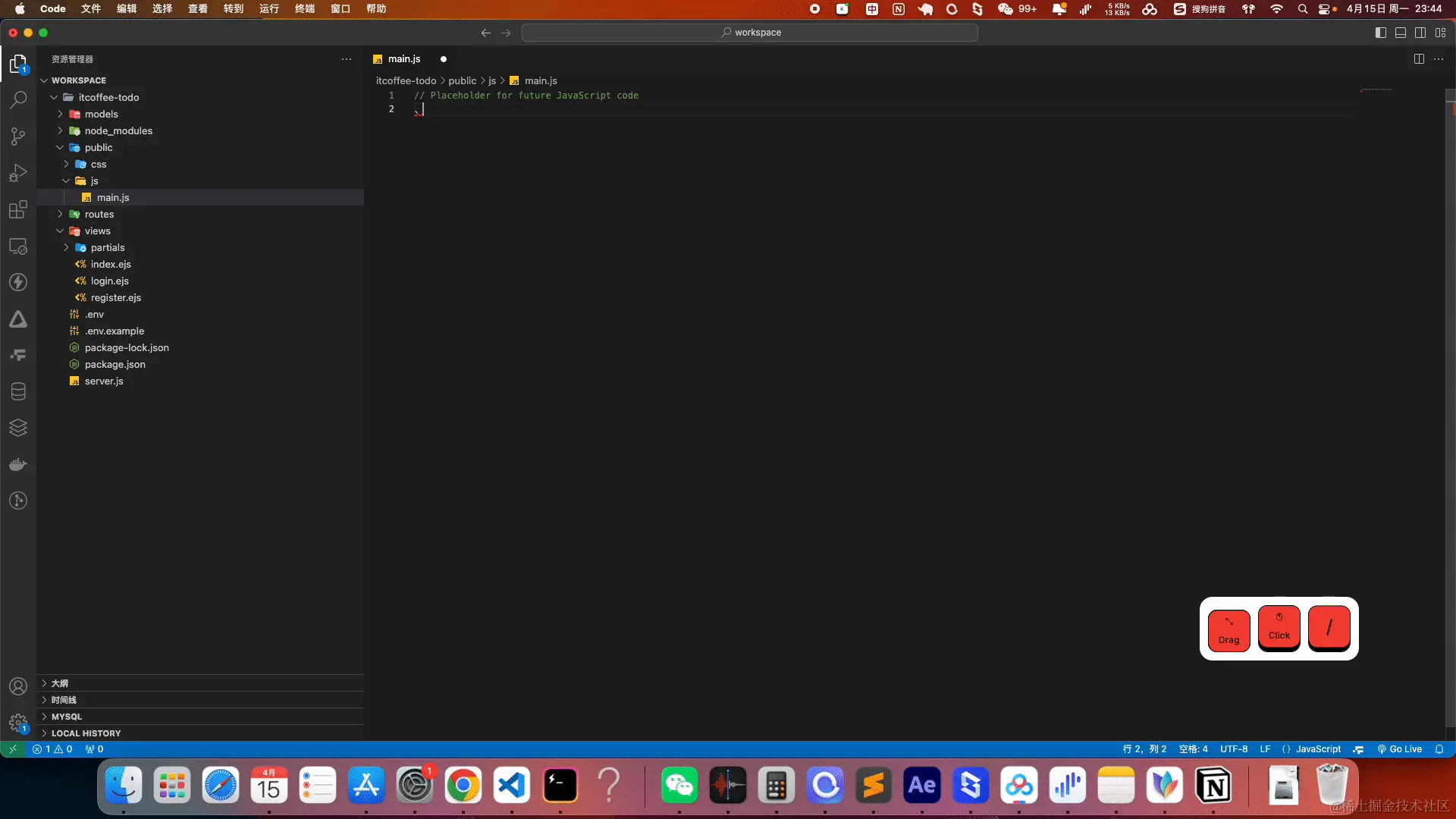Toggle the bottom panel layout button
Viewport: 1456px width, 819px height.
(x=1401, y=33)
